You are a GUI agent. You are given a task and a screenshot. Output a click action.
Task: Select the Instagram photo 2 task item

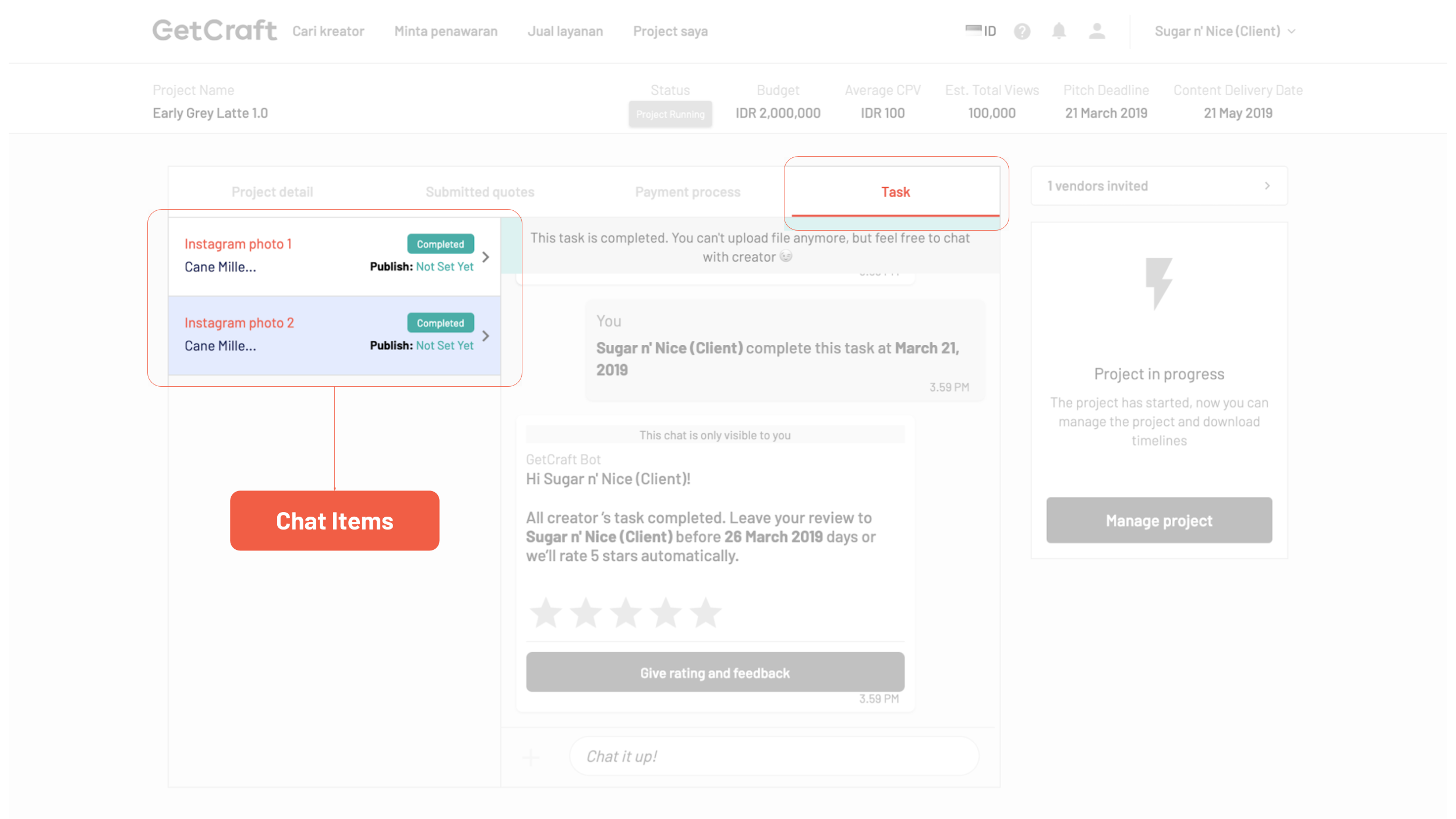point(334,336)
